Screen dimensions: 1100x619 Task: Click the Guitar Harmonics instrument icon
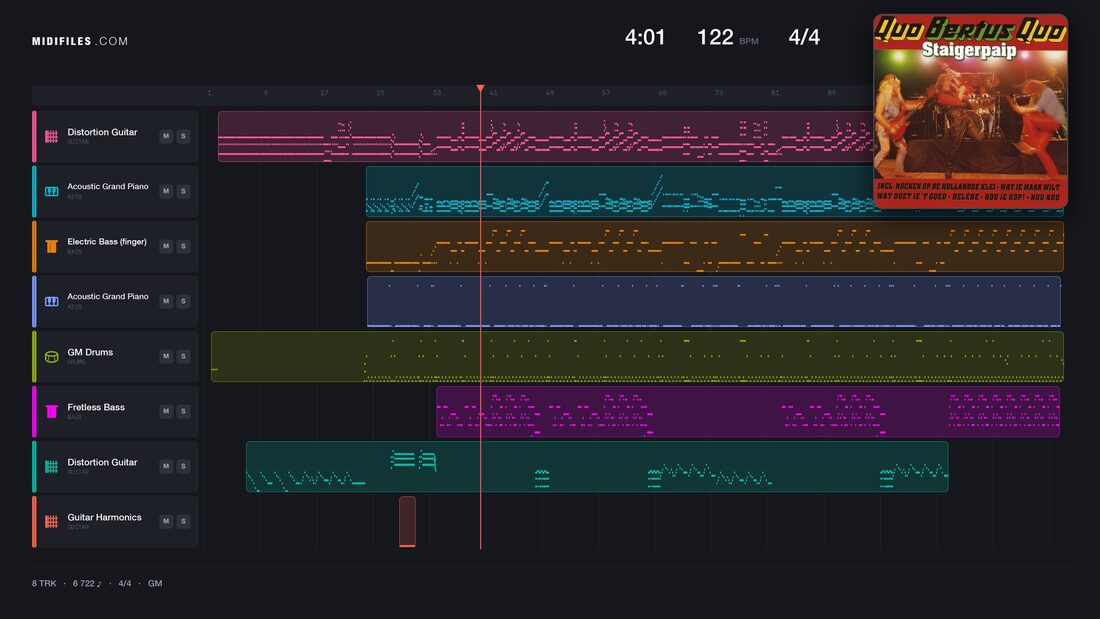[x=51, y=521]
